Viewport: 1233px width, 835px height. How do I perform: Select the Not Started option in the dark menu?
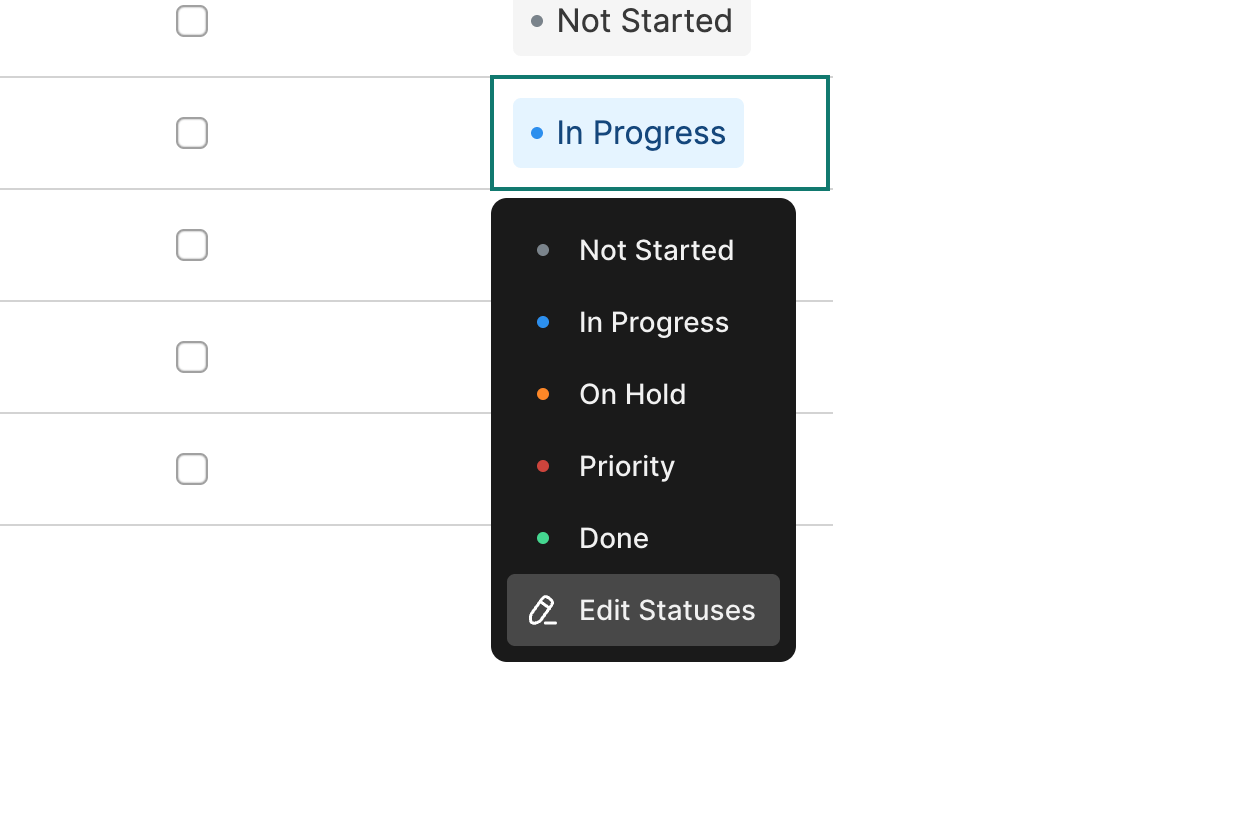[x=656, y=250]
